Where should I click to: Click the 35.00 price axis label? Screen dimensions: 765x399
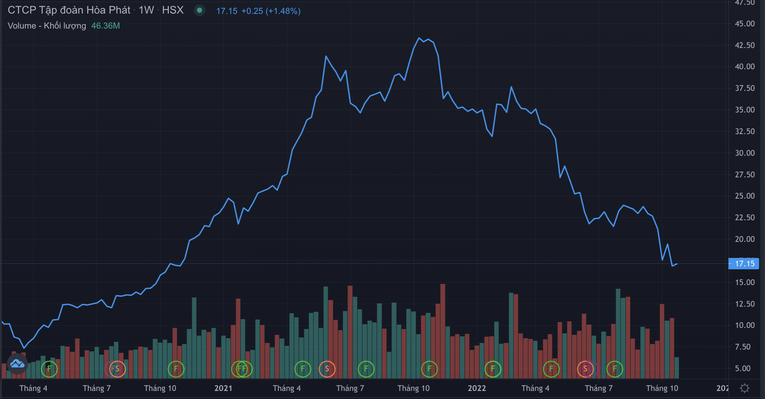tap(745, 110)
